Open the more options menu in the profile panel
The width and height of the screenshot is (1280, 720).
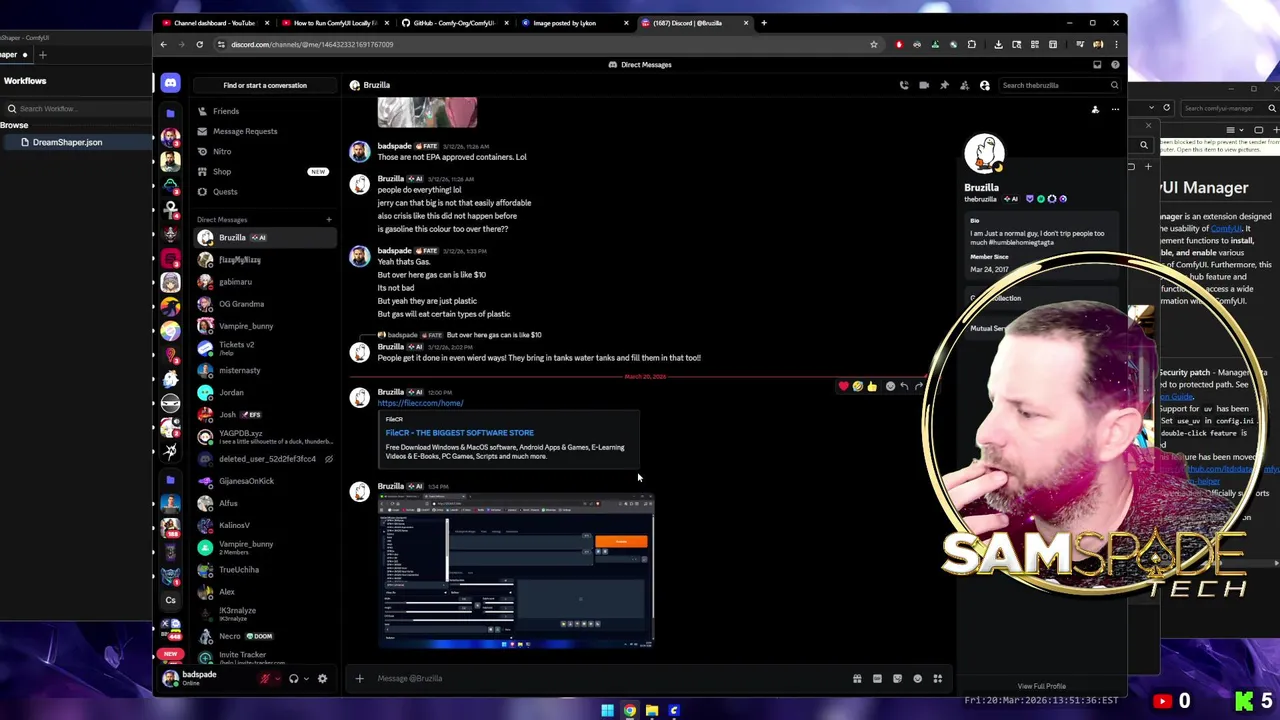[1115, 110]
